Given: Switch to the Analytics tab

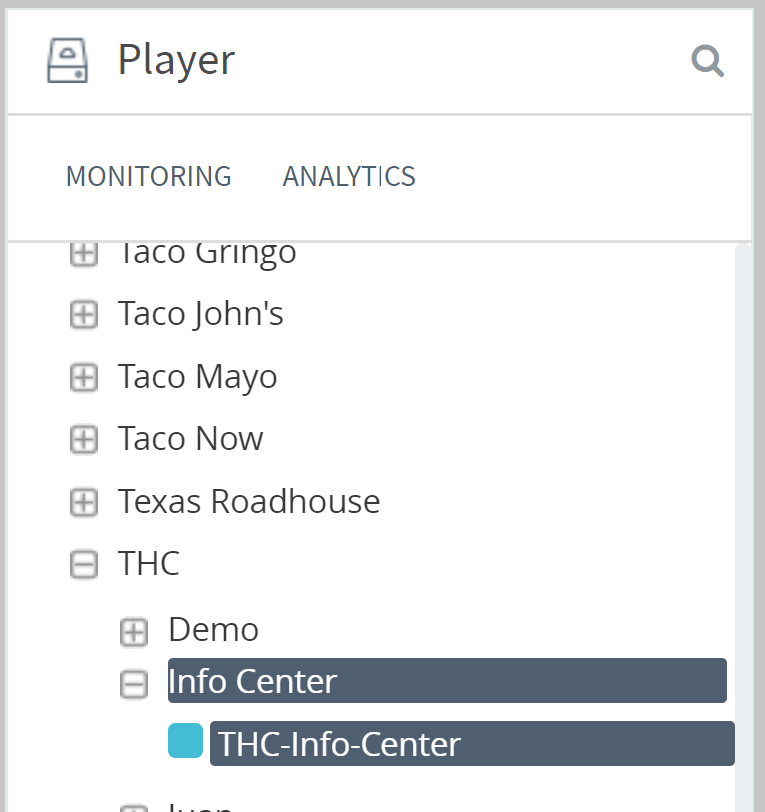Looking at the screenshot, I should click(349, 176).
